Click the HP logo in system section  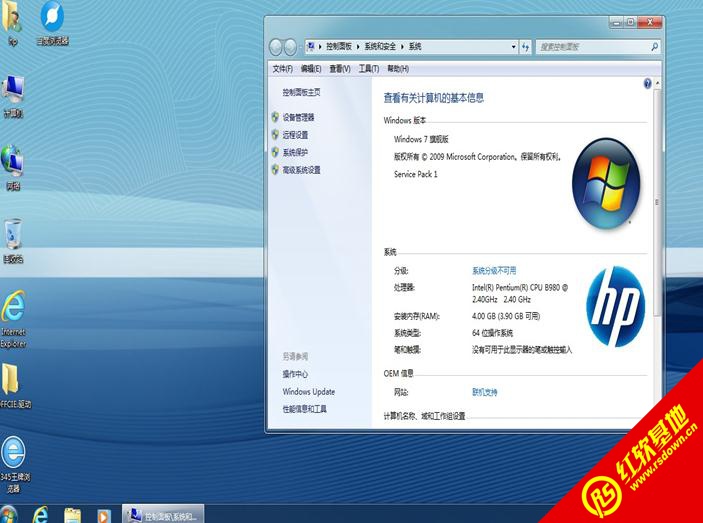616,307
